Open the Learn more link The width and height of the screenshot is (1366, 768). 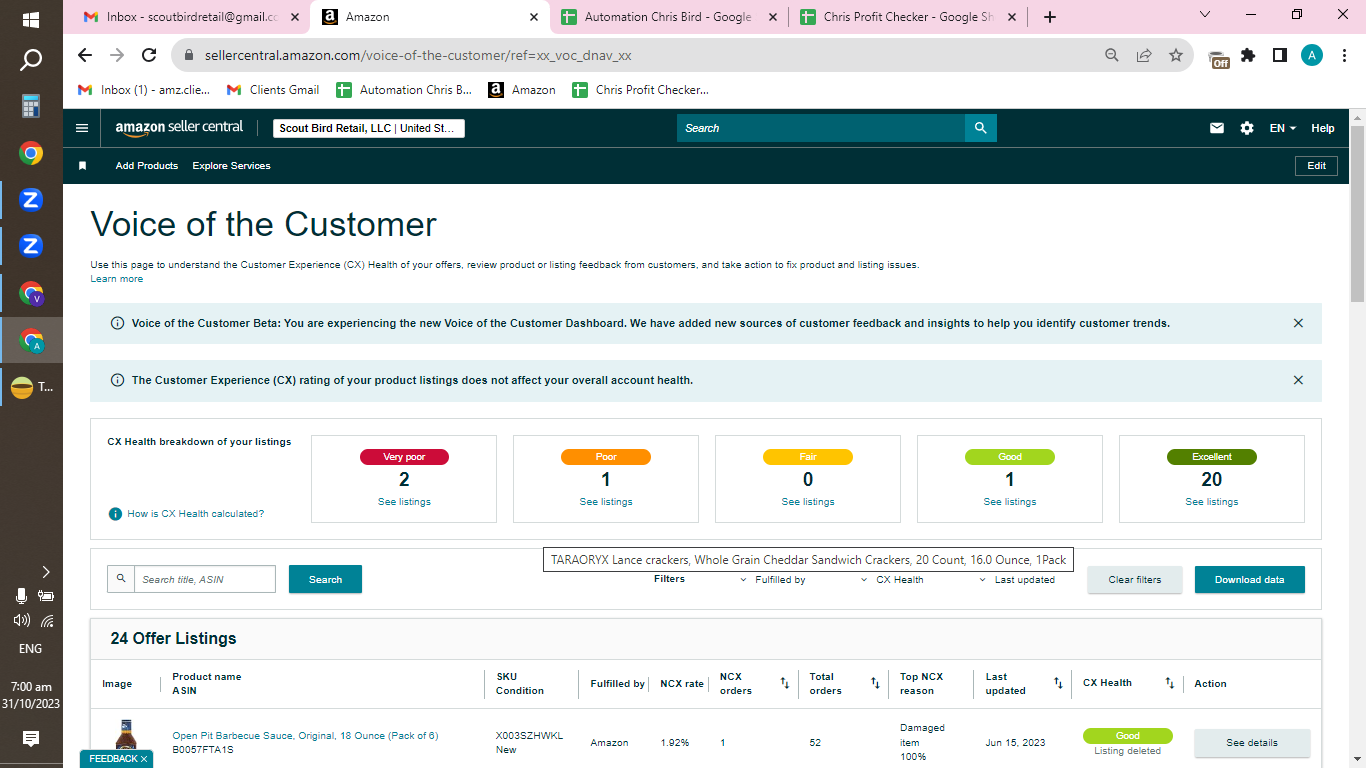coord(117,279)
